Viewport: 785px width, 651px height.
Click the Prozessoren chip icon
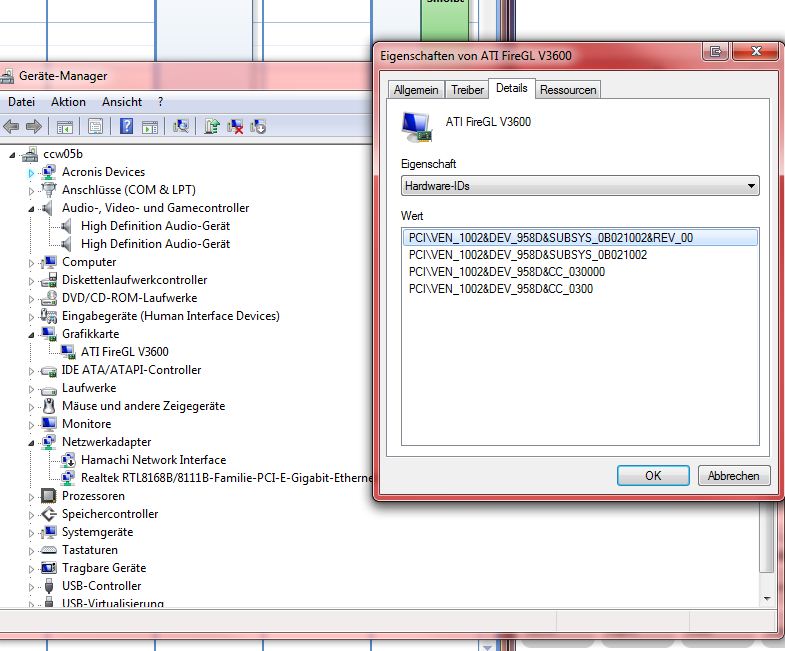(x=49, y=496)
